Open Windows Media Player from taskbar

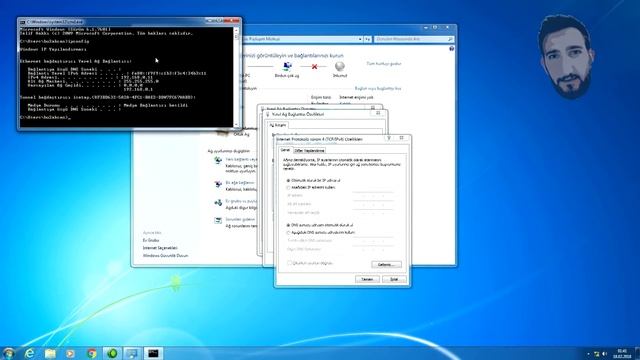coord(71,353)
